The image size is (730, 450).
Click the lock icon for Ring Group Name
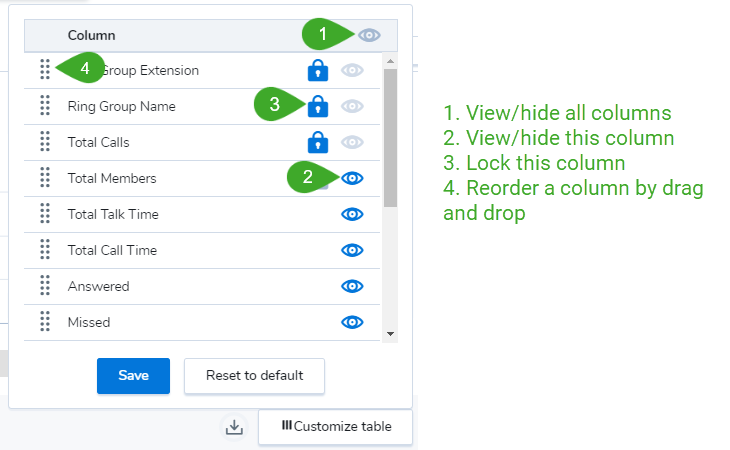[318, 106]
